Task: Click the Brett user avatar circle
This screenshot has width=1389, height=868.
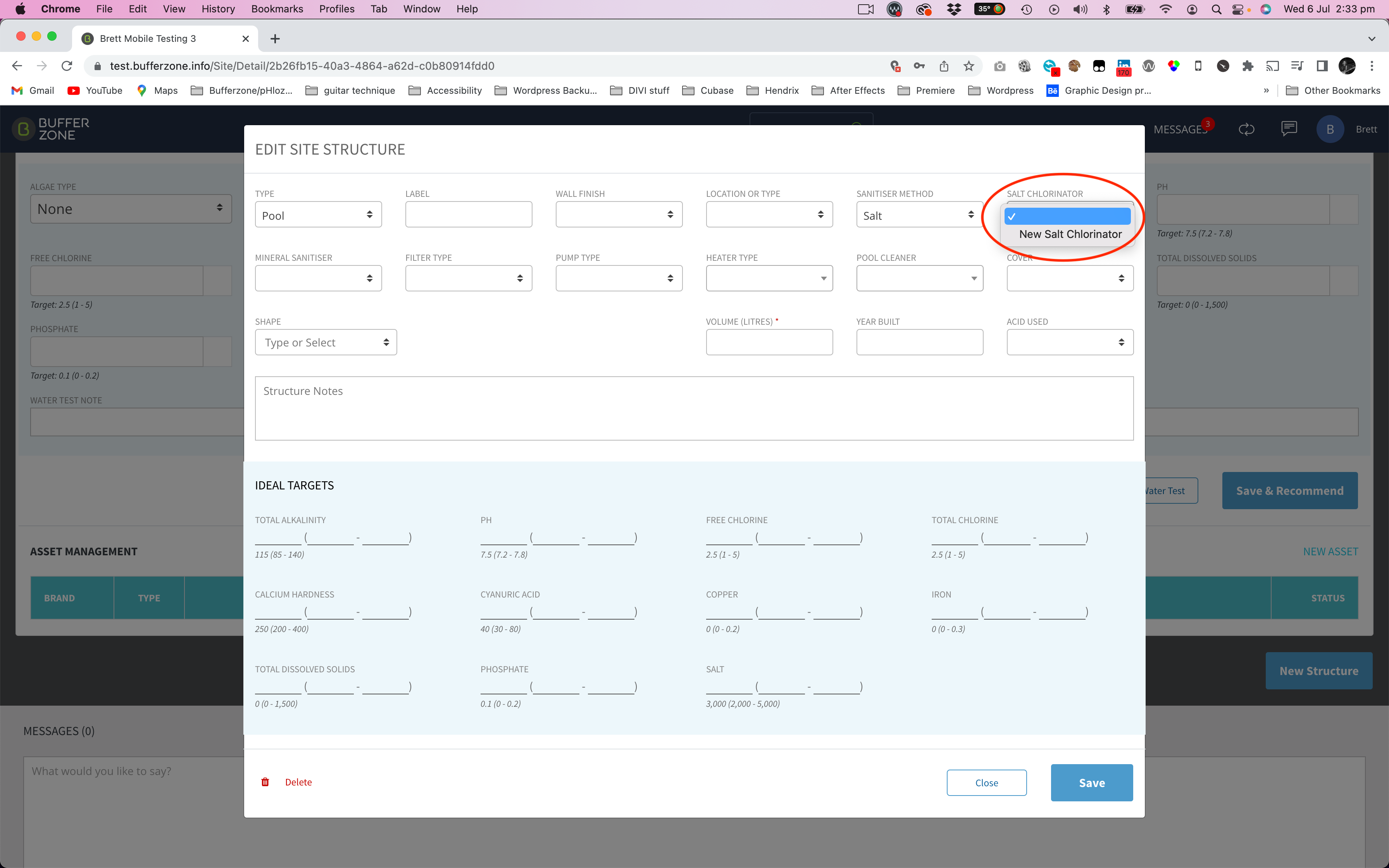Action: [1330, 129]
